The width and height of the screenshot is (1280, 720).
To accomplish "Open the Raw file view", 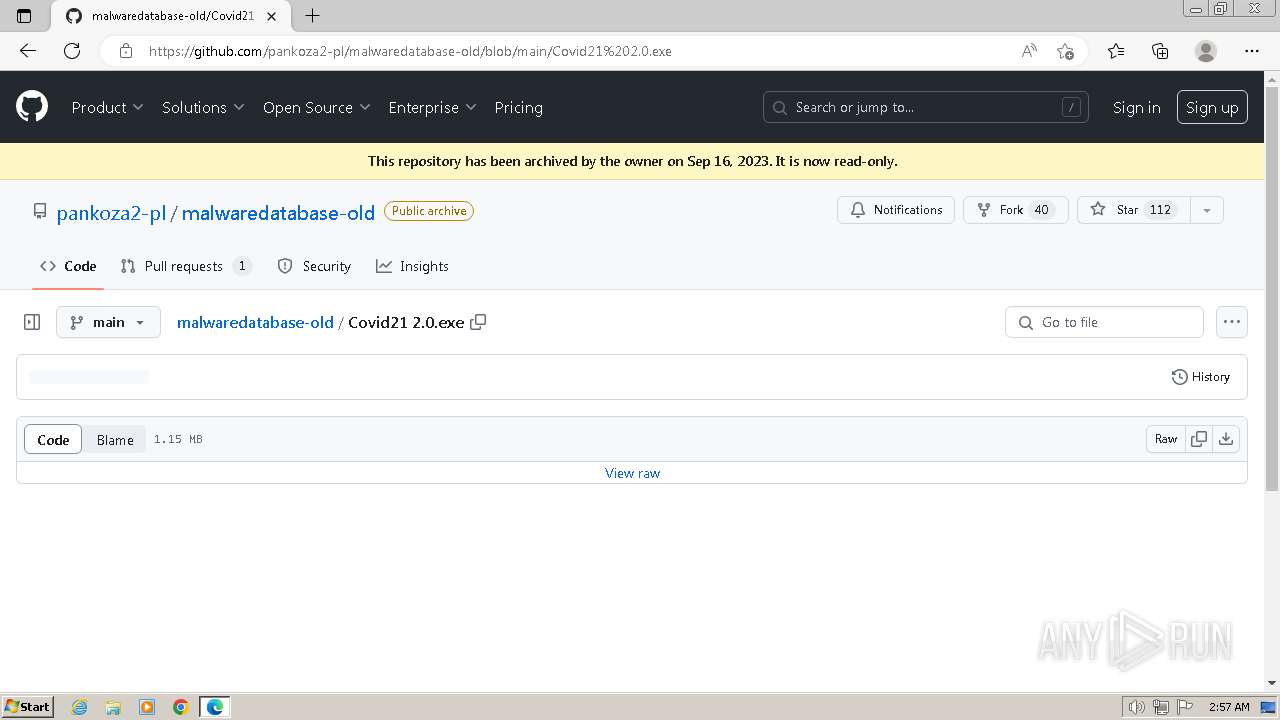I will point(1166,439).
